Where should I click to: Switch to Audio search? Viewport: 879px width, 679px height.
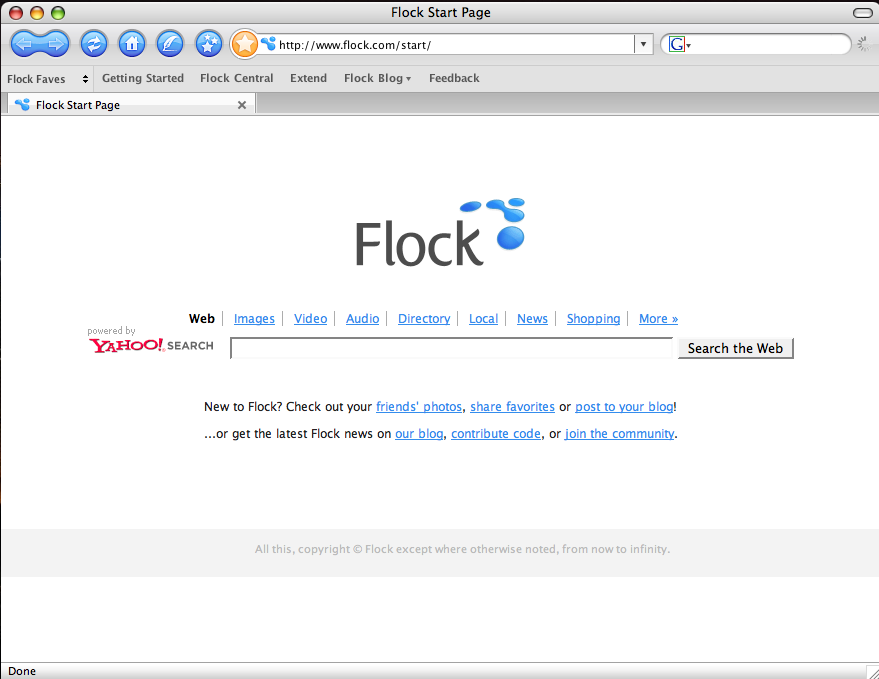click(362, 318)
